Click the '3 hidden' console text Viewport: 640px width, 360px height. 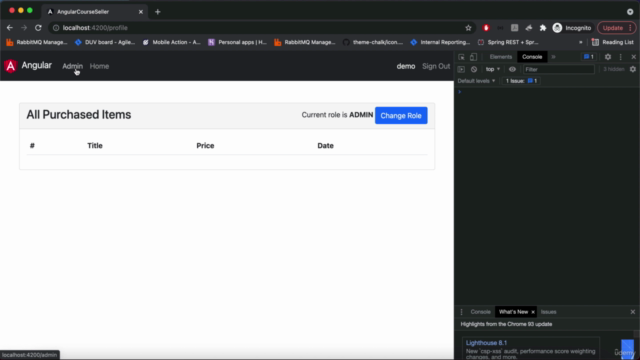tap(613, 69)
